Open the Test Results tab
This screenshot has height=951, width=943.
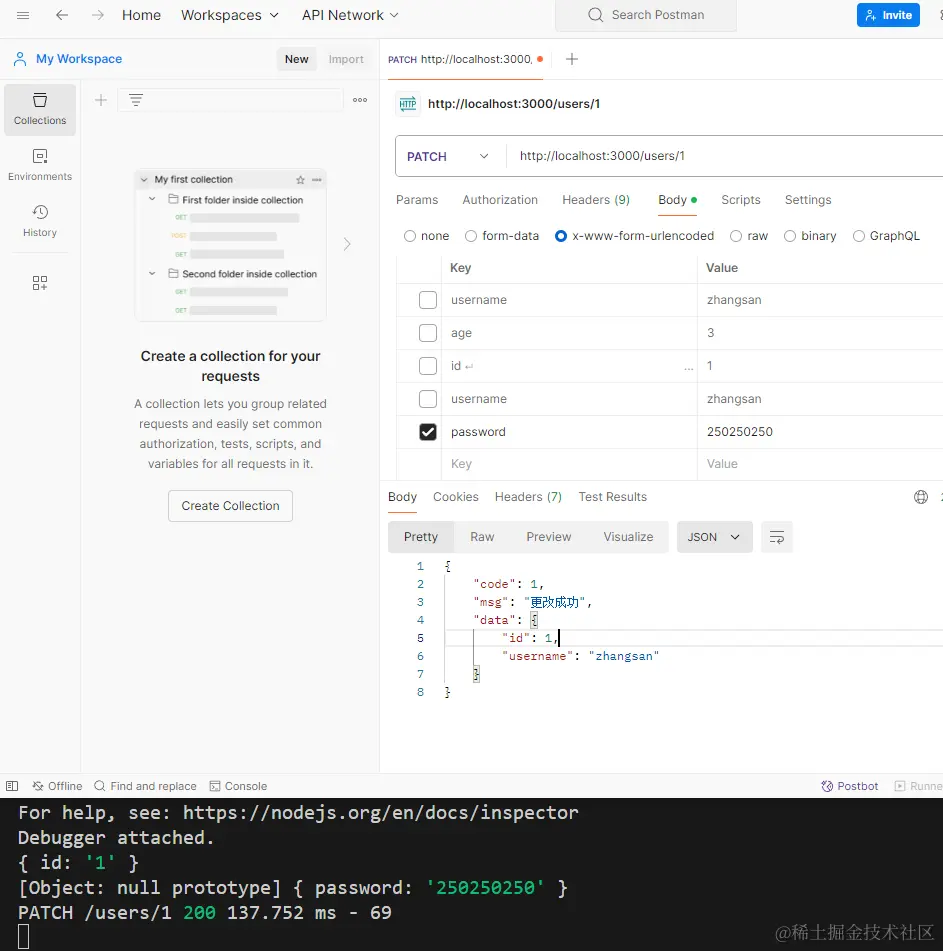[612, 497]
